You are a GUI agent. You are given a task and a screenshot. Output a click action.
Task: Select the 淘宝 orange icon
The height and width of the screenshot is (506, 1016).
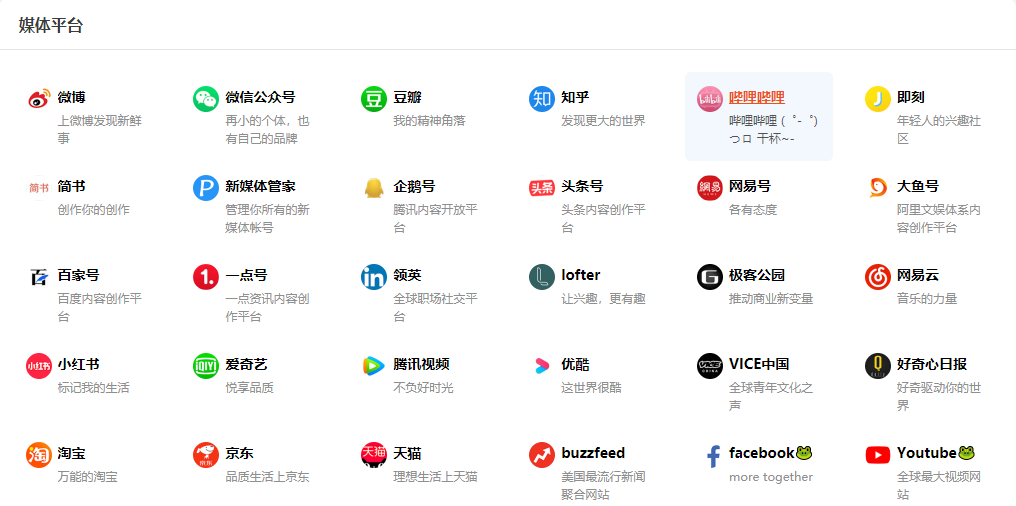pos(38,455)
